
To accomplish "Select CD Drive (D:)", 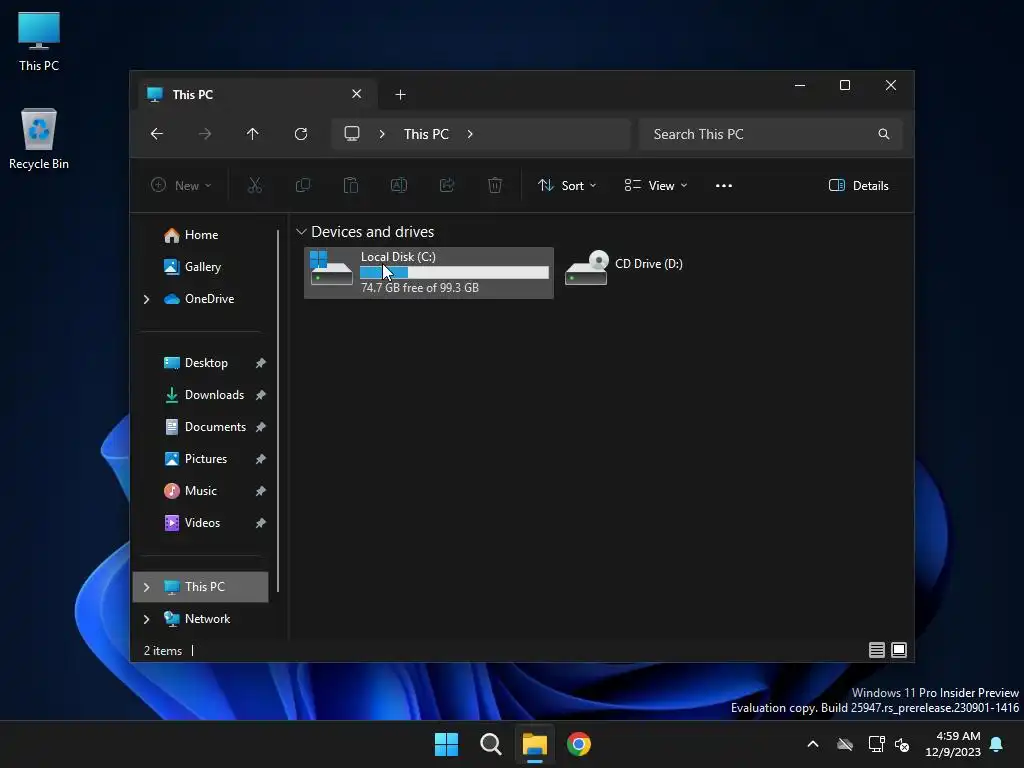I will [x=624, y=268].
